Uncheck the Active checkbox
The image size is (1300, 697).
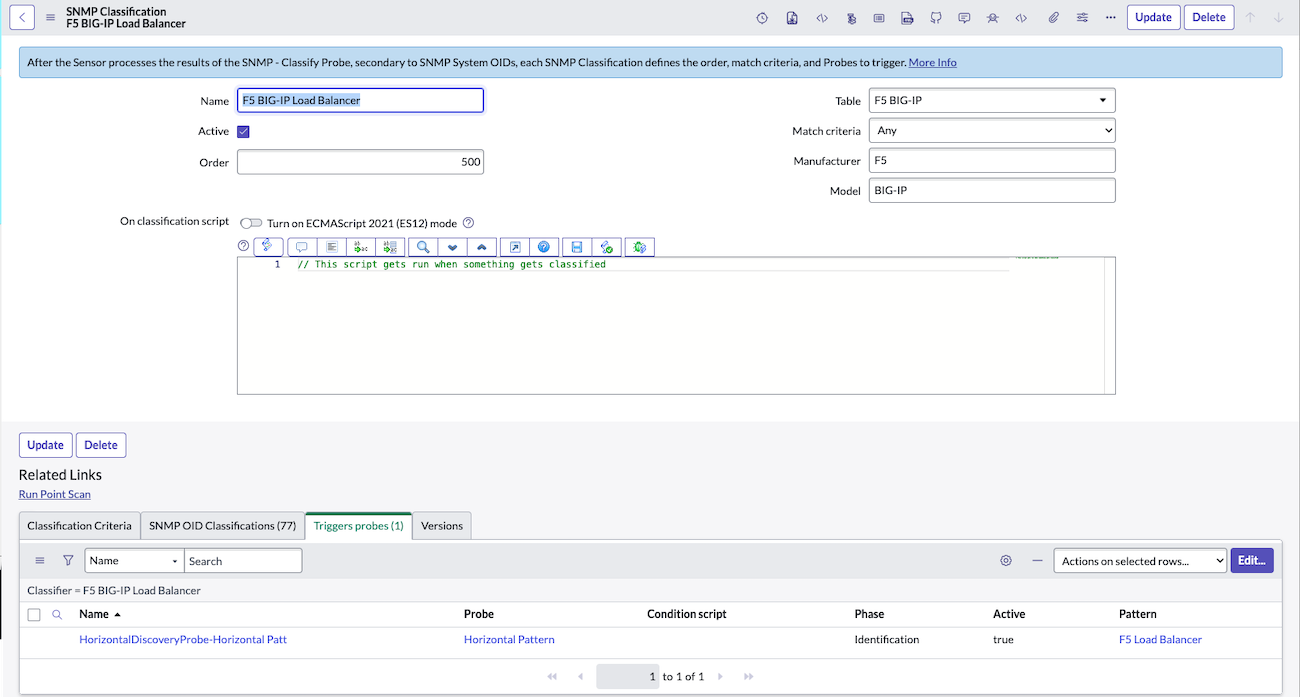coord(243,131)
